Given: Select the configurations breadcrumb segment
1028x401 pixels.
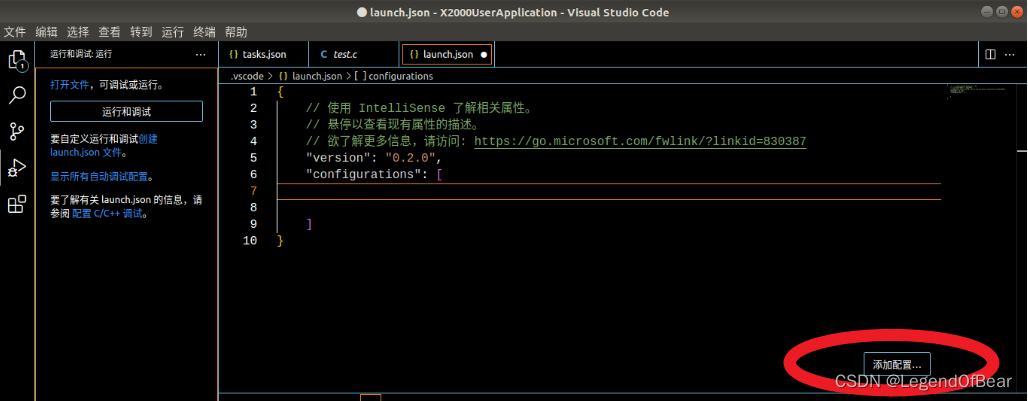Looking at the screenshot, I should coord(394,76).
